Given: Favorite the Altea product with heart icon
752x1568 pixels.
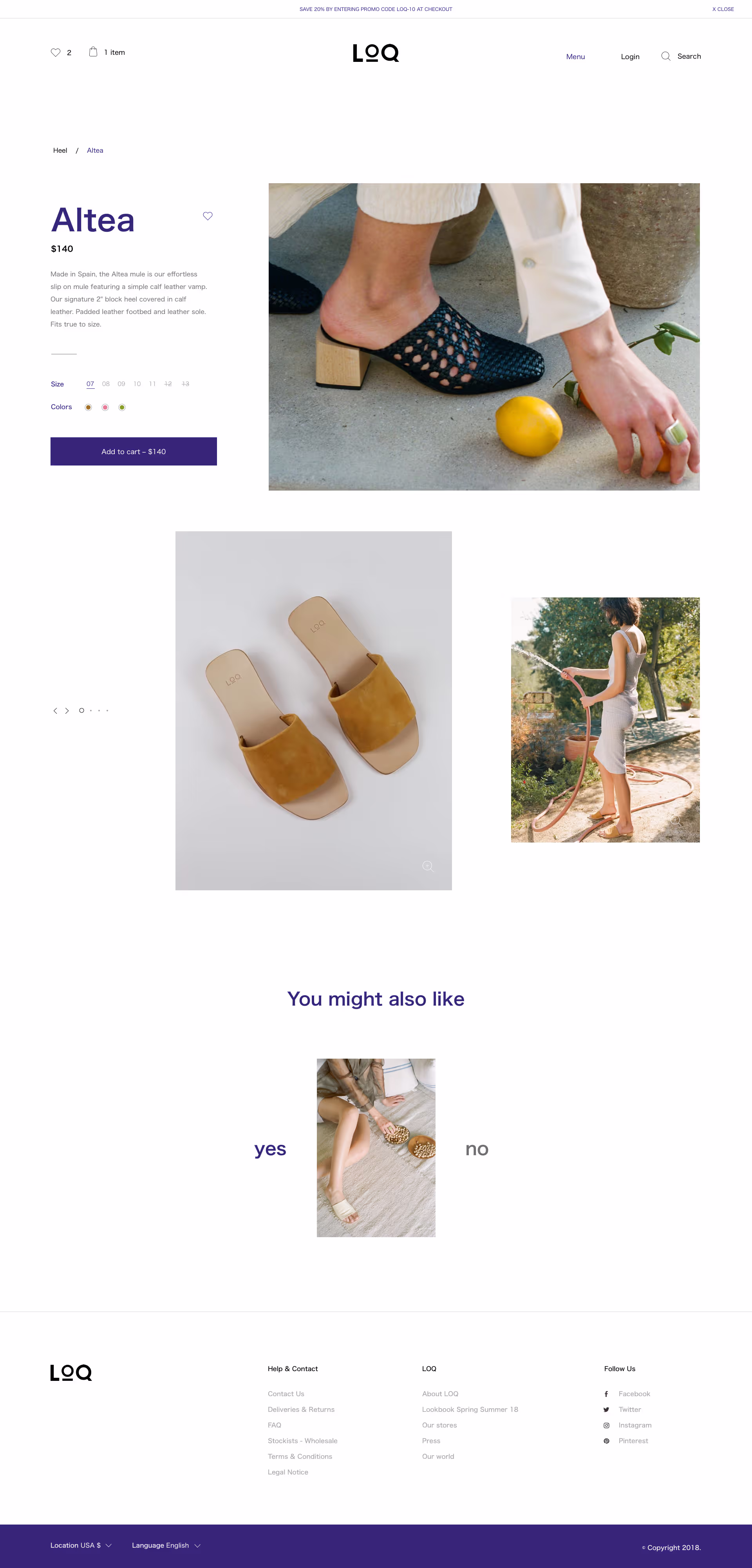Looking at the screenshot, I should click(208, 216).
